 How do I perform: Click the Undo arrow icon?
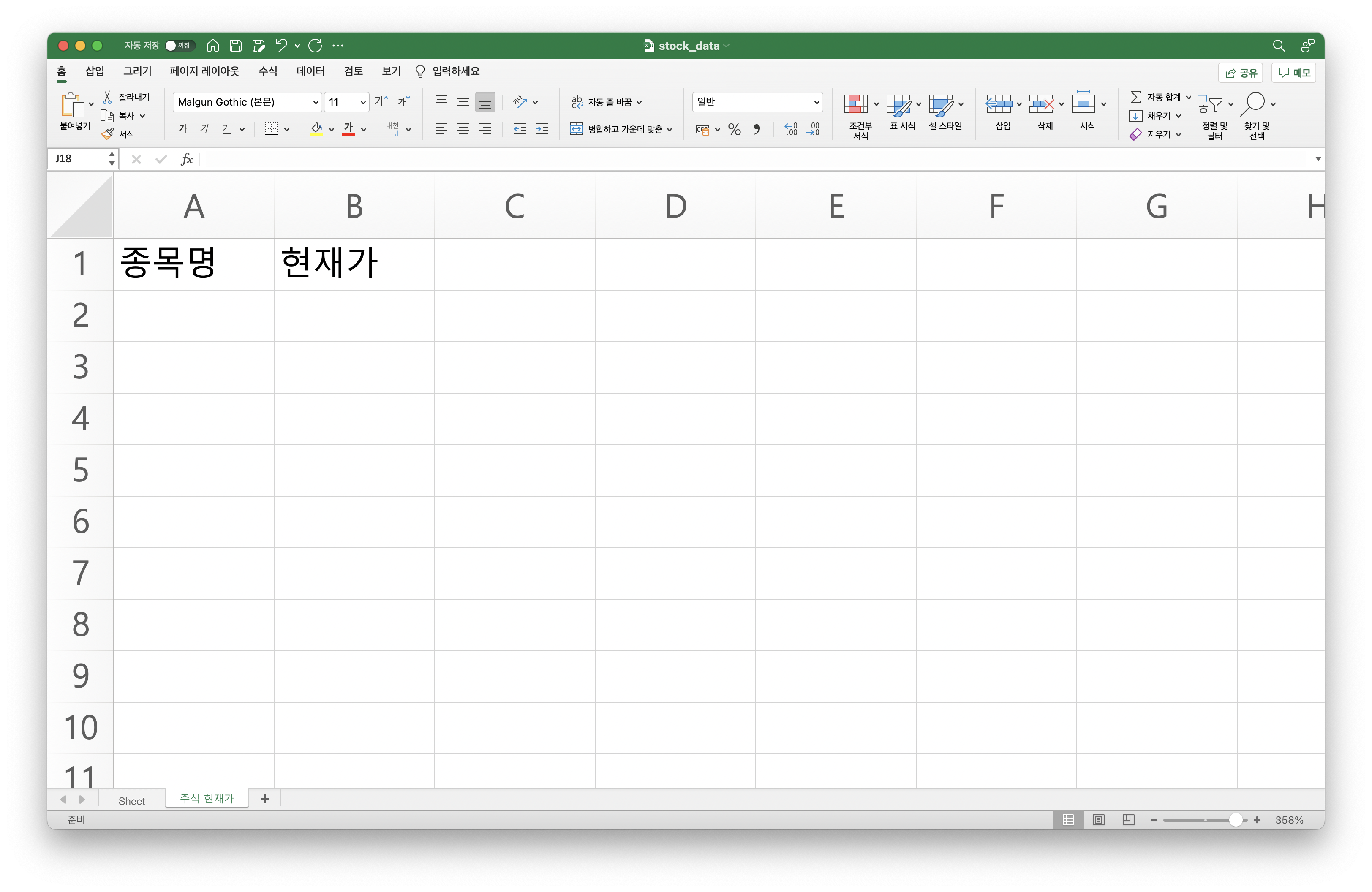(x=281, y=46)
